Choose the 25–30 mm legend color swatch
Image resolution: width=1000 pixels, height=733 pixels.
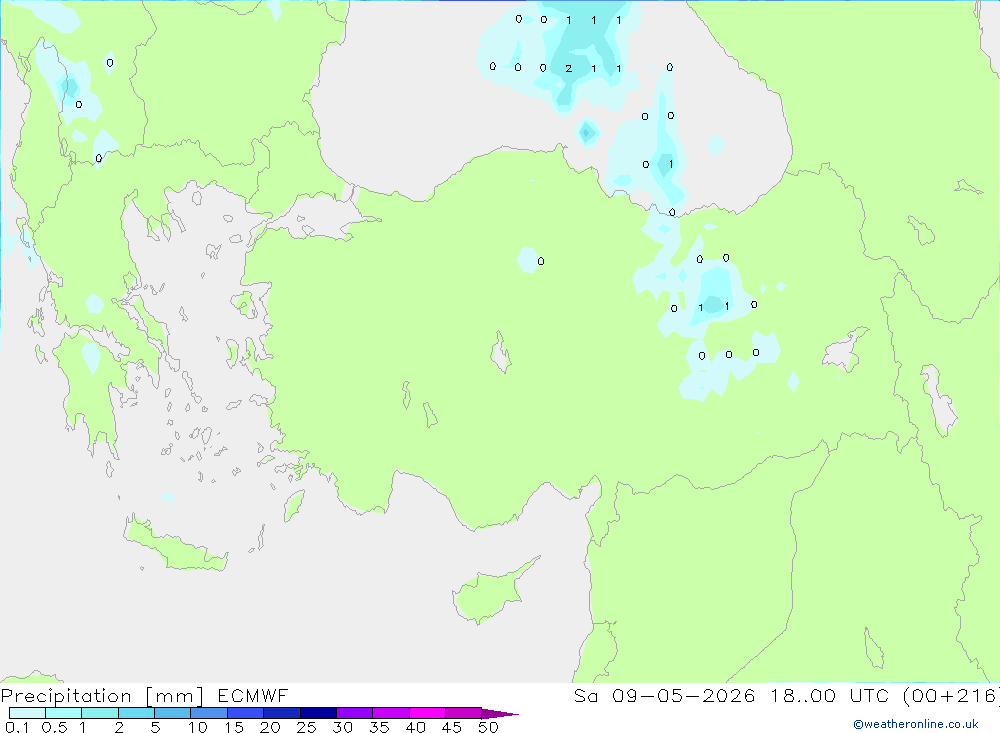[x=318, y=713]
